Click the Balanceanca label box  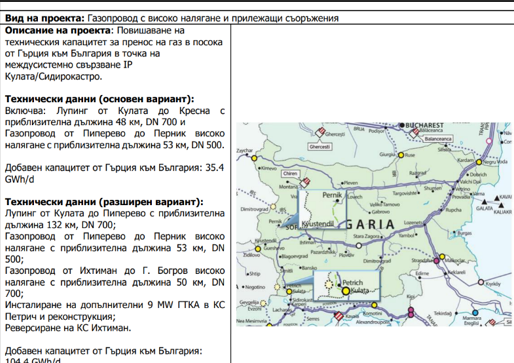[x=438, y=138]
